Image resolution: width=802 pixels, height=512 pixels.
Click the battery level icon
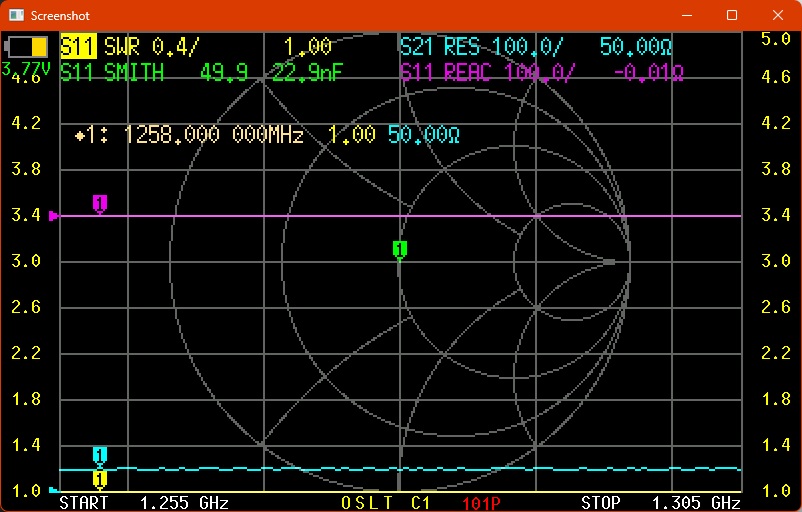tap(28, 47)
